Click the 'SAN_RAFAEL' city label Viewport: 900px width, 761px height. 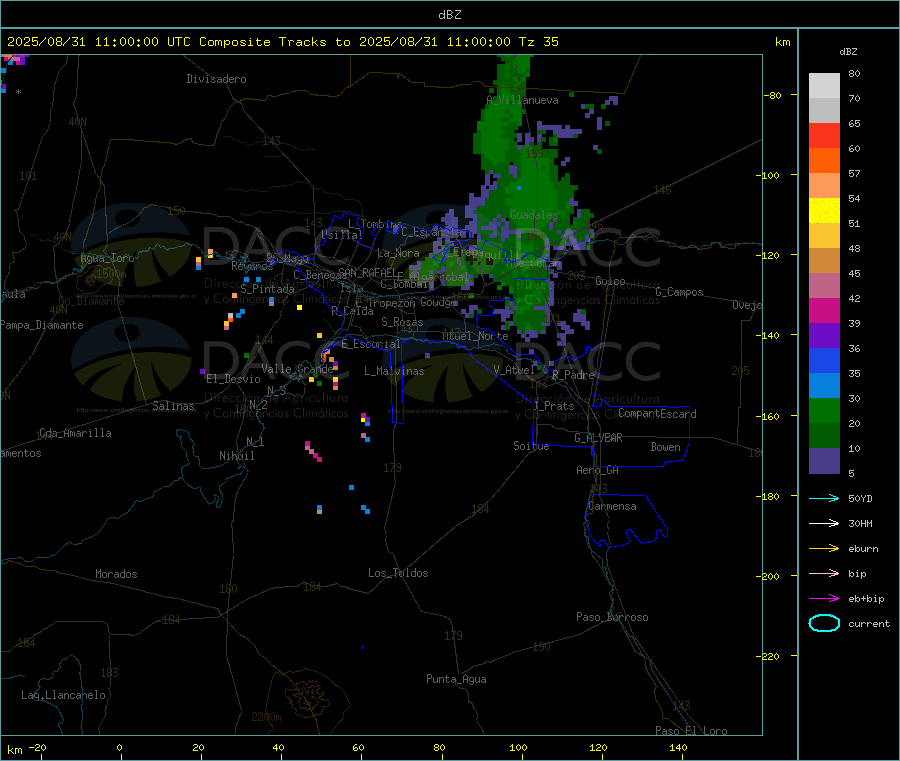pos(367,273)
